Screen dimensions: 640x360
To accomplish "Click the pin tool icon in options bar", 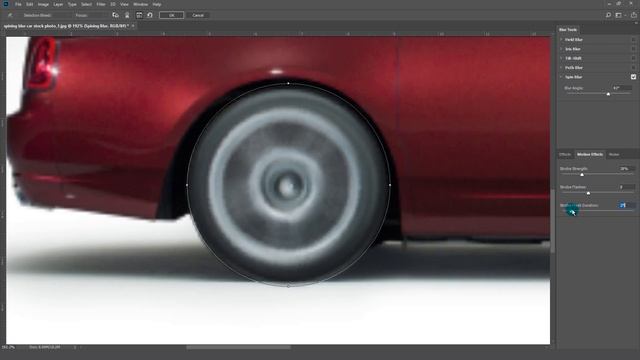I will (x=10, y=15).
